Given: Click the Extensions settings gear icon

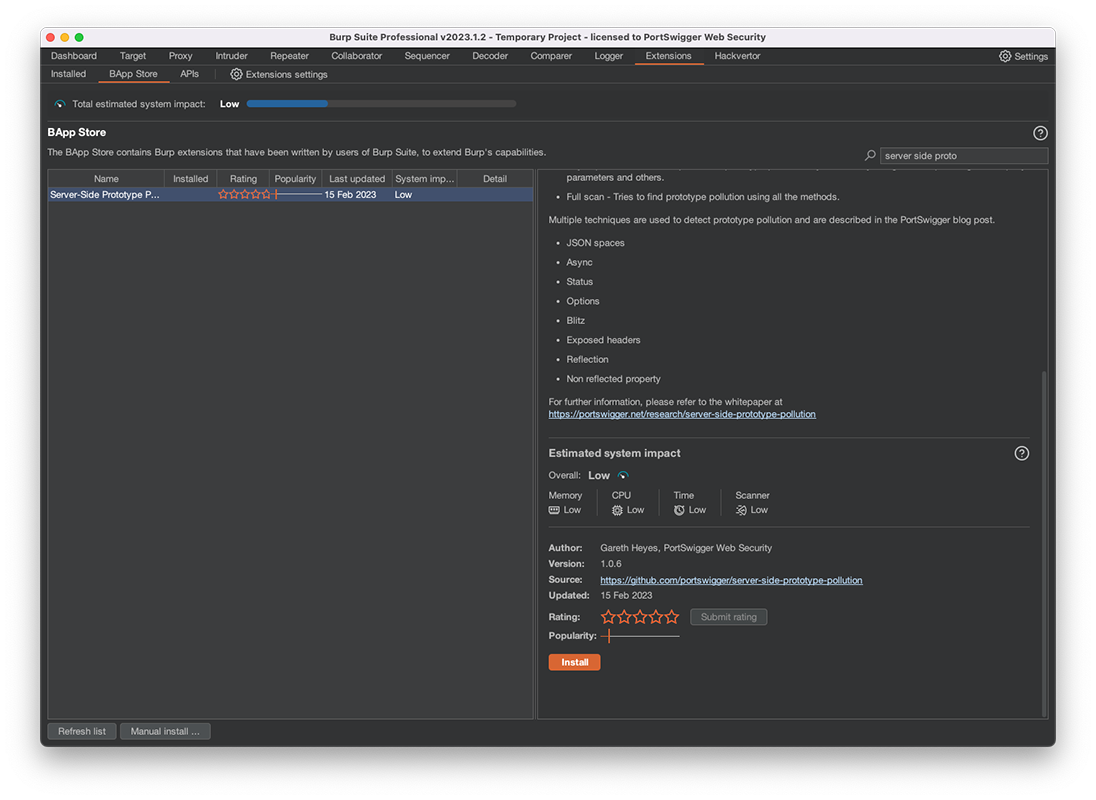Looking at the screenshot, I should tap(236, 74).
